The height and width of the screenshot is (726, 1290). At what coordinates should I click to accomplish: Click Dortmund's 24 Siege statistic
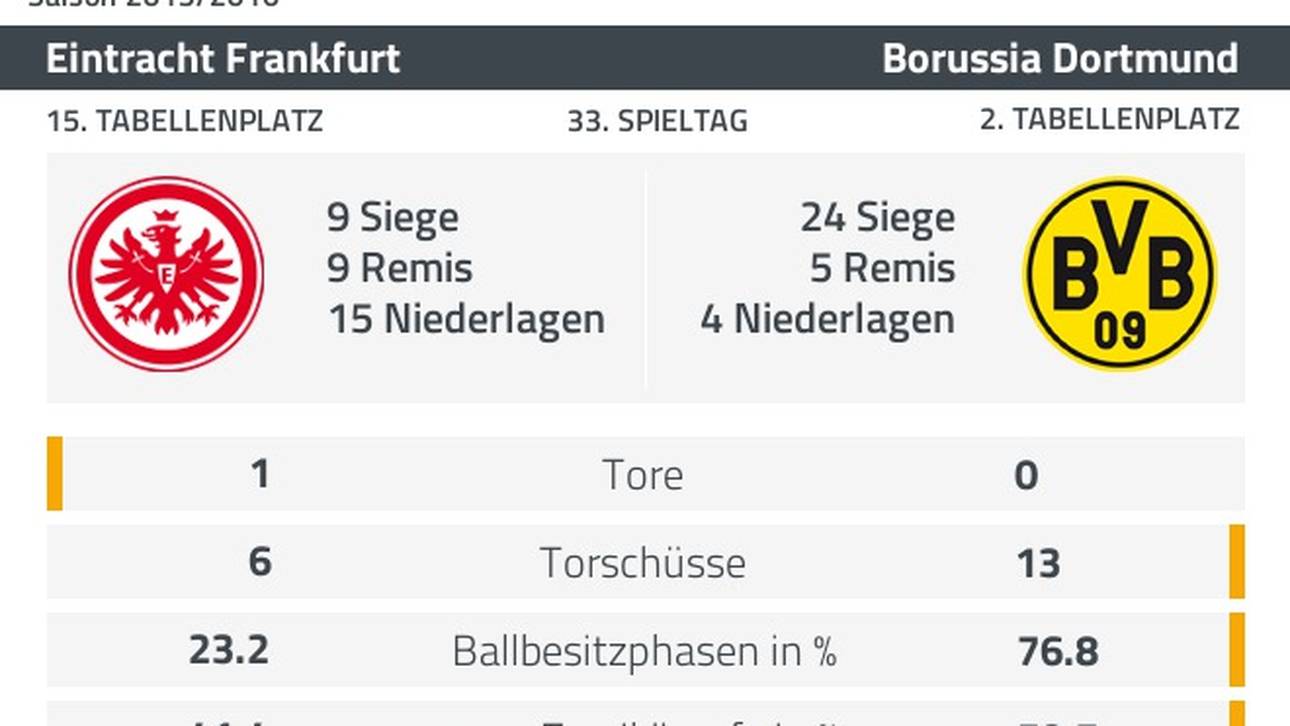click(x=878, y=217)
